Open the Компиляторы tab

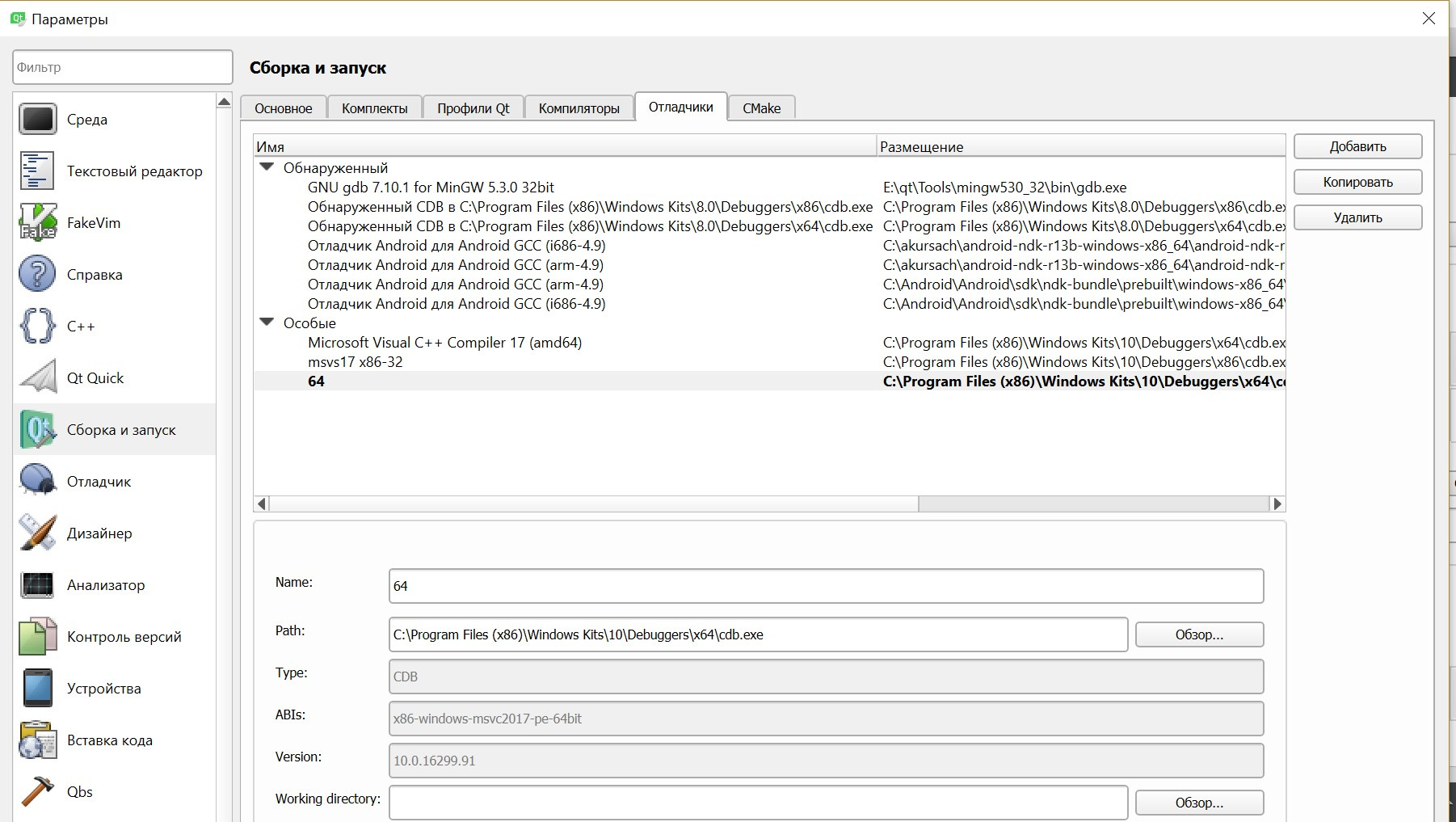coord(579,108)
